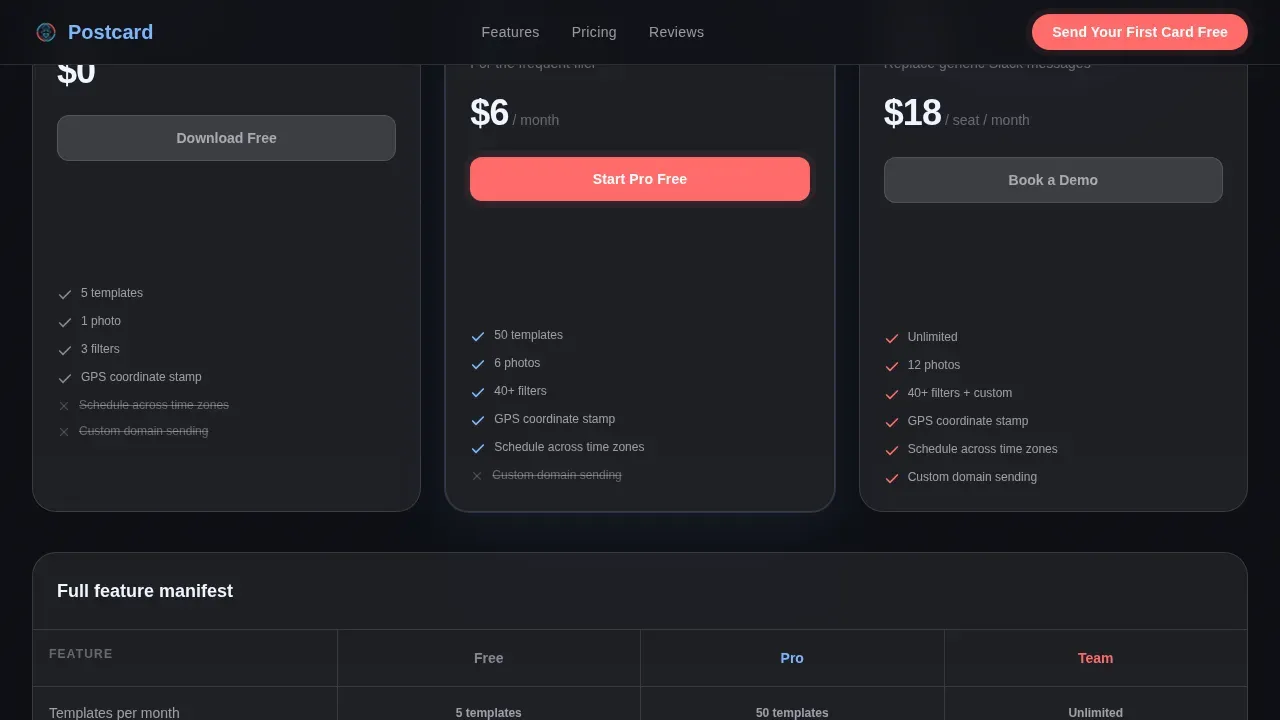Open the Features nav link
The height and width of the screenshot is (720, 1280).
pyautogui.click(x=510, y=32)
